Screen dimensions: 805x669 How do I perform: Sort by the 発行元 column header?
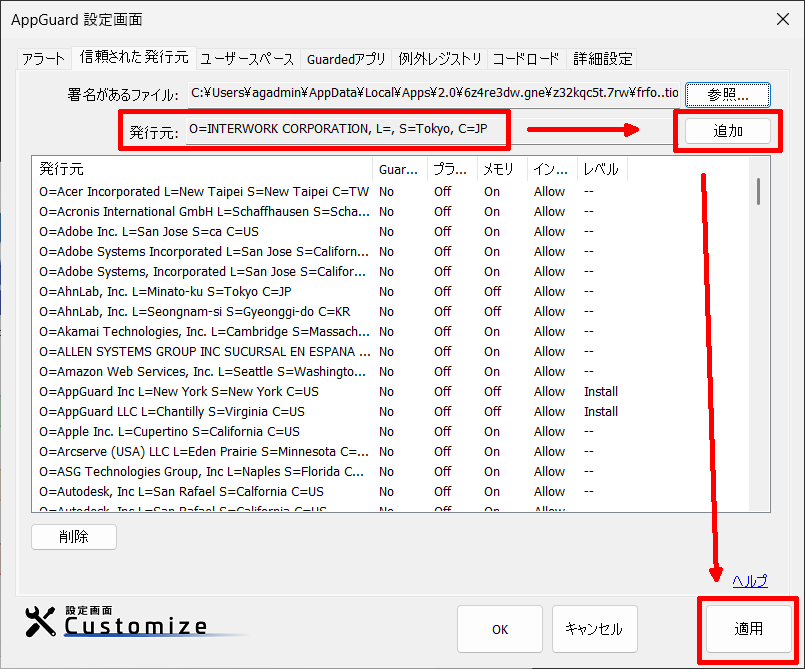[x=203, y=169]
